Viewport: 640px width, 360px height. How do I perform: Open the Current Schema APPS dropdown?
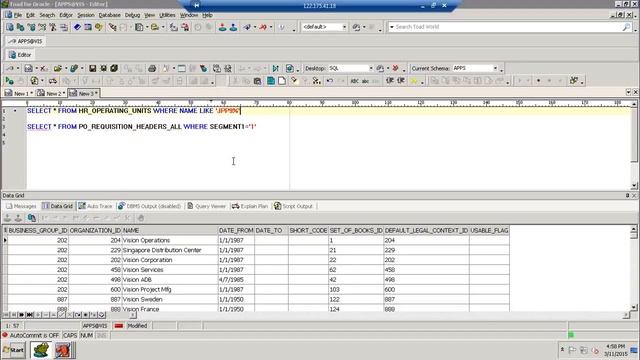click(495, 68)
